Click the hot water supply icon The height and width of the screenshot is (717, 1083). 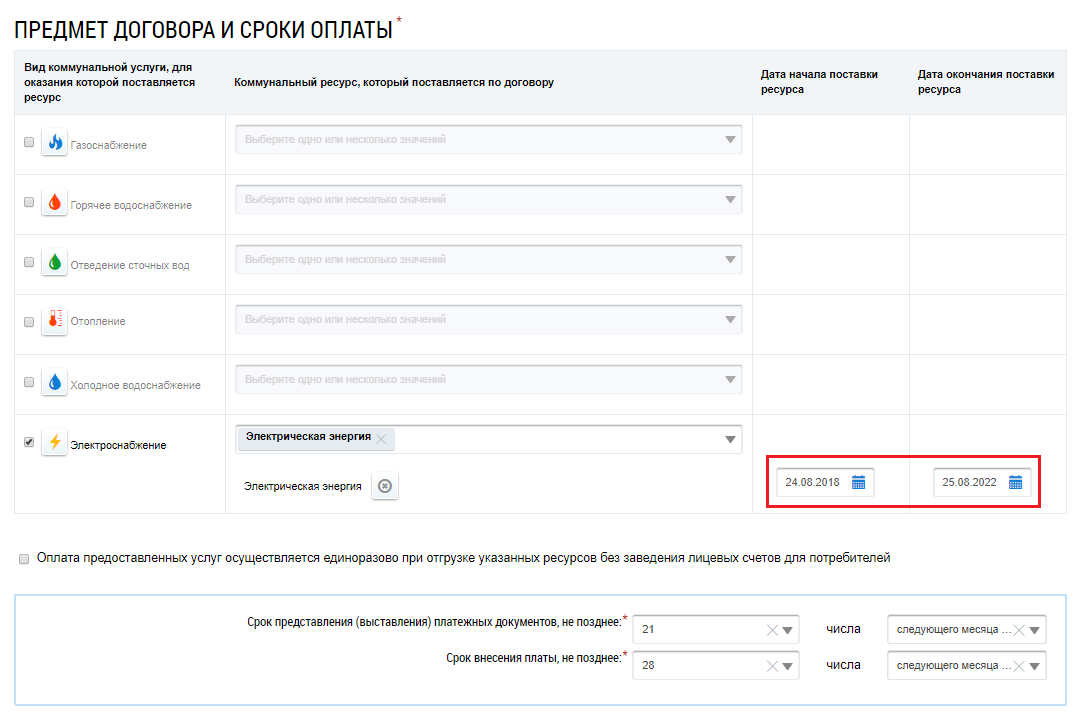pos(54,203)
